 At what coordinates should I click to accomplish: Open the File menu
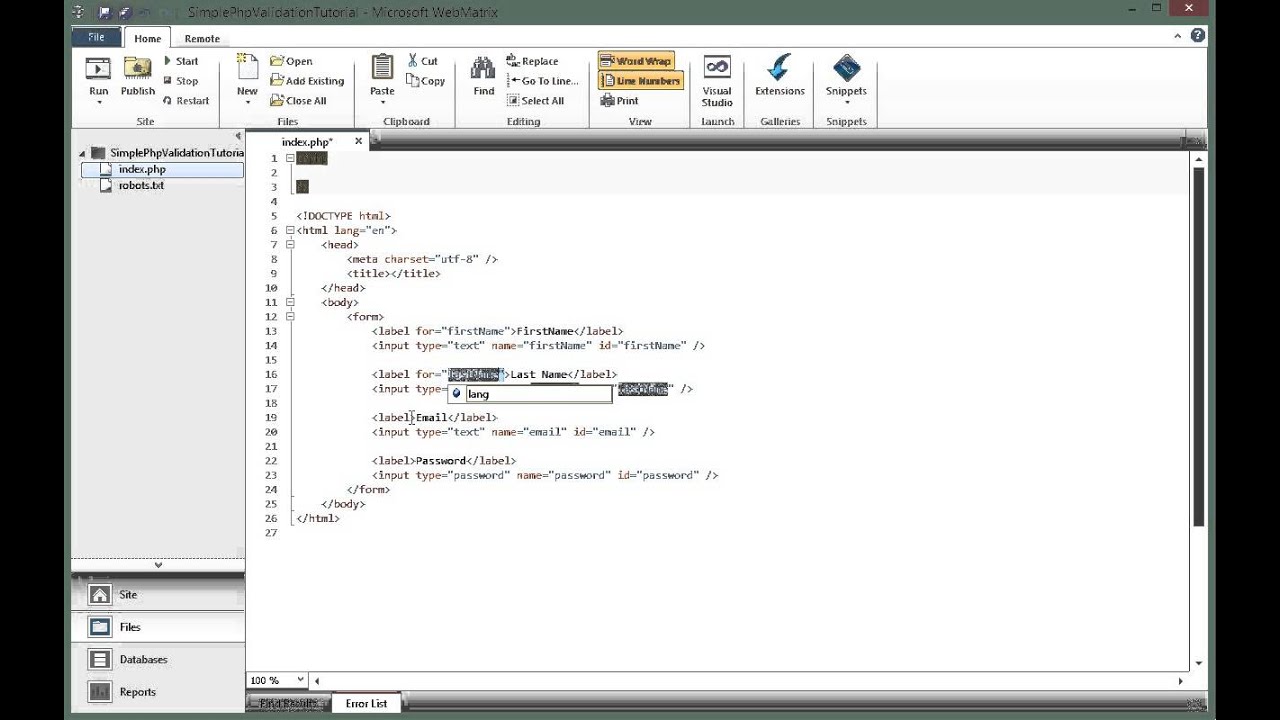96,37
